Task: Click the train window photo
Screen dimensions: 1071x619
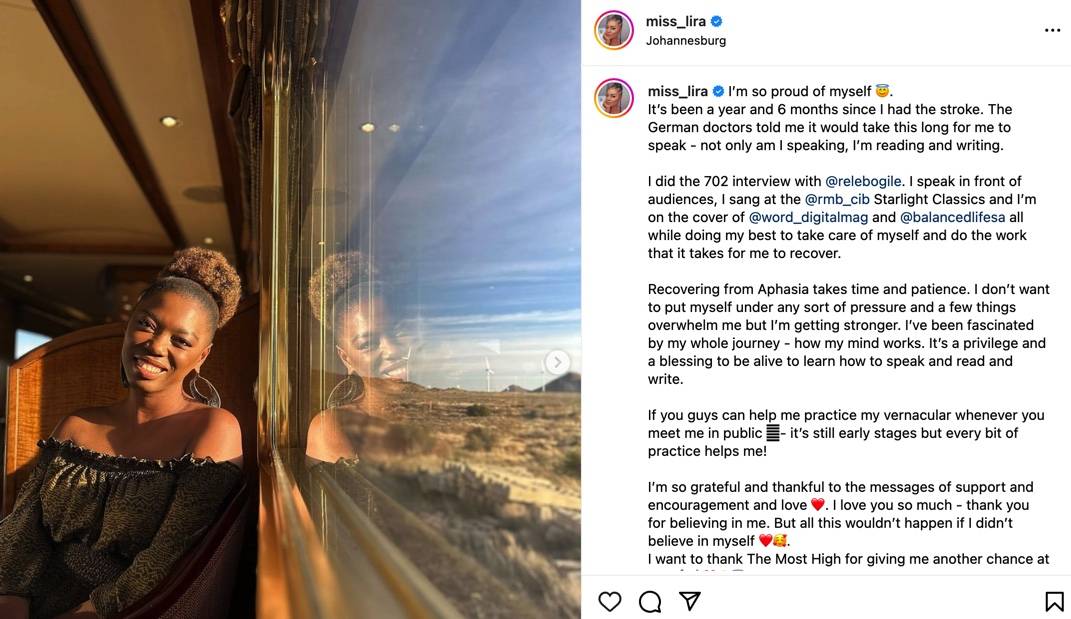Action: (x=290, y=310)
